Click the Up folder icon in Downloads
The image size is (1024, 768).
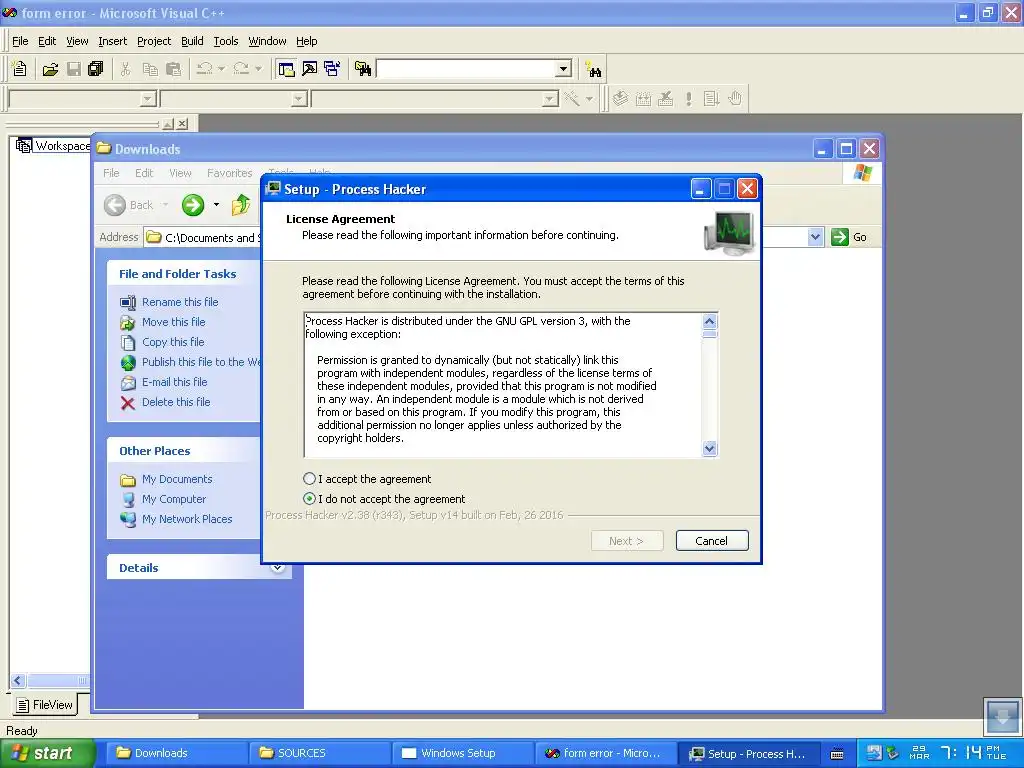tap(241, 205)
